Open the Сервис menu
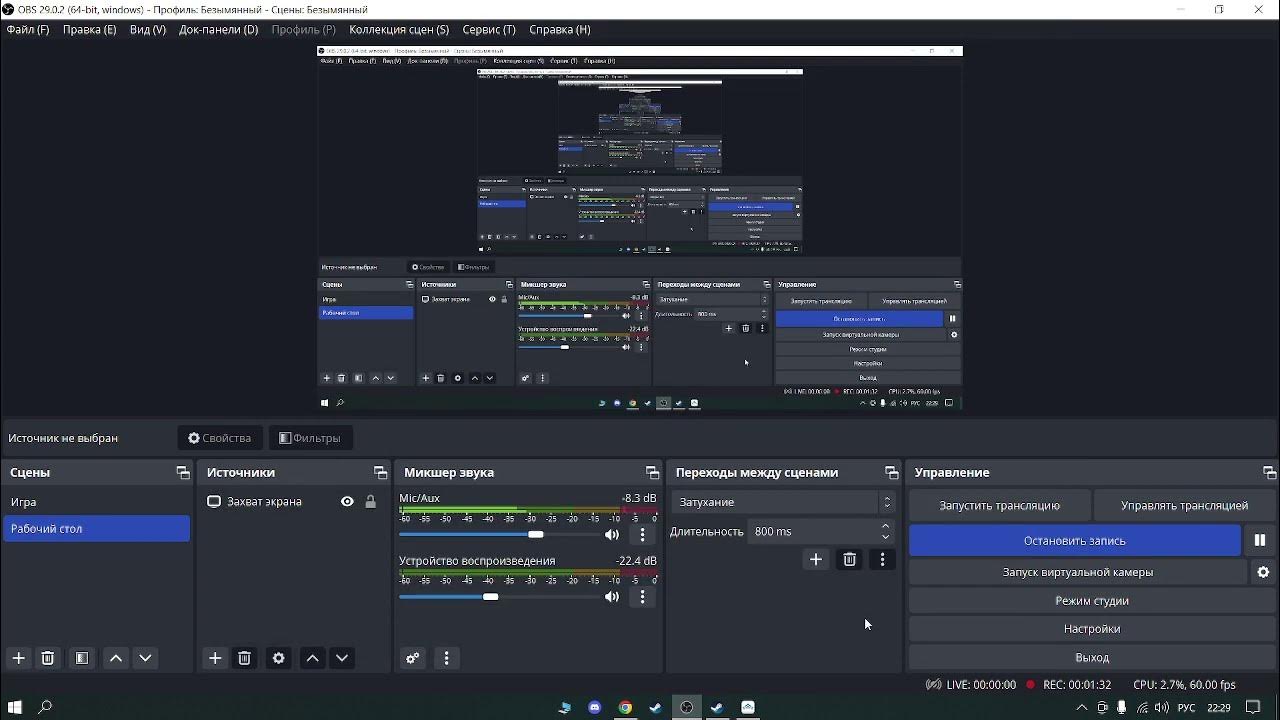This screenshot has height=720, width=1280. pos(489,30)
